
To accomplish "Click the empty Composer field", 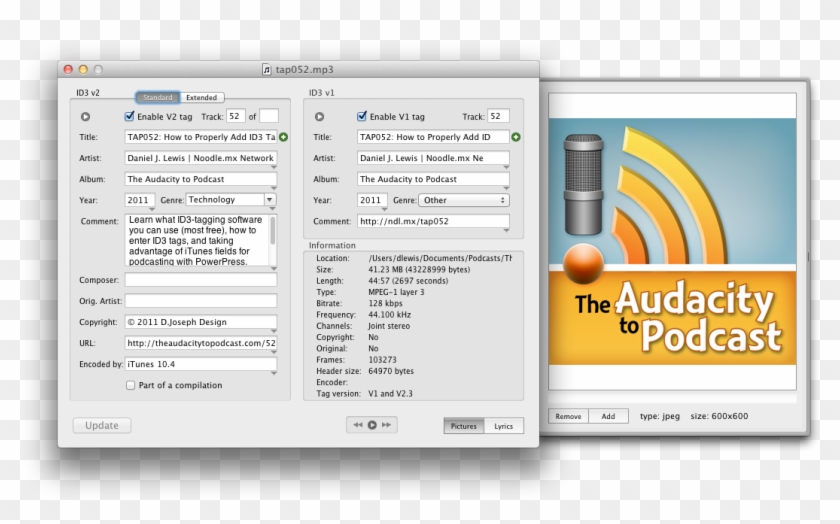I will coord(201,280).
